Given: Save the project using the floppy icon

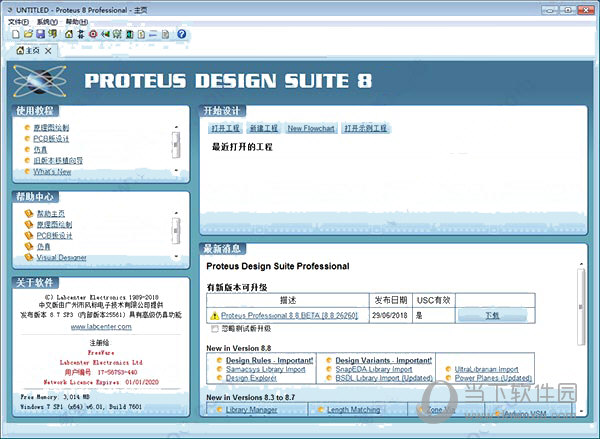Looking at the screenshot, I should tap(40, 34).
